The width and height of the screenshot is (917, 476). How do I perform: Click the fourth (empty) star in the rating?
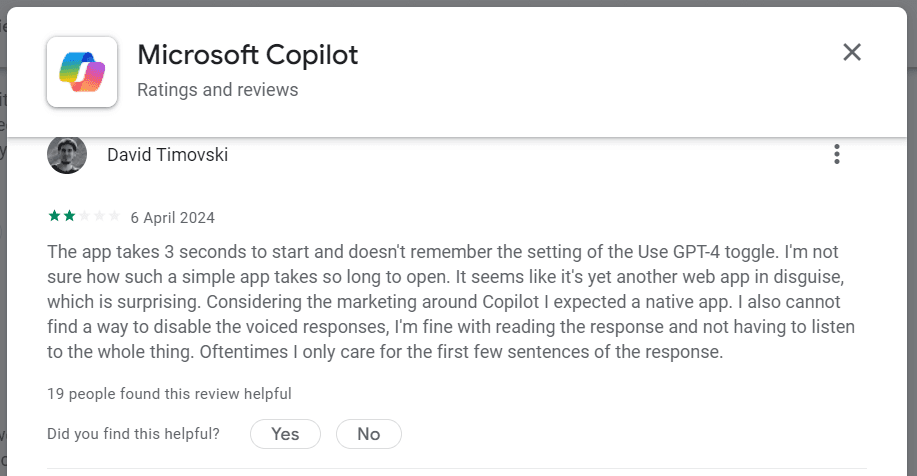(99, 216)
